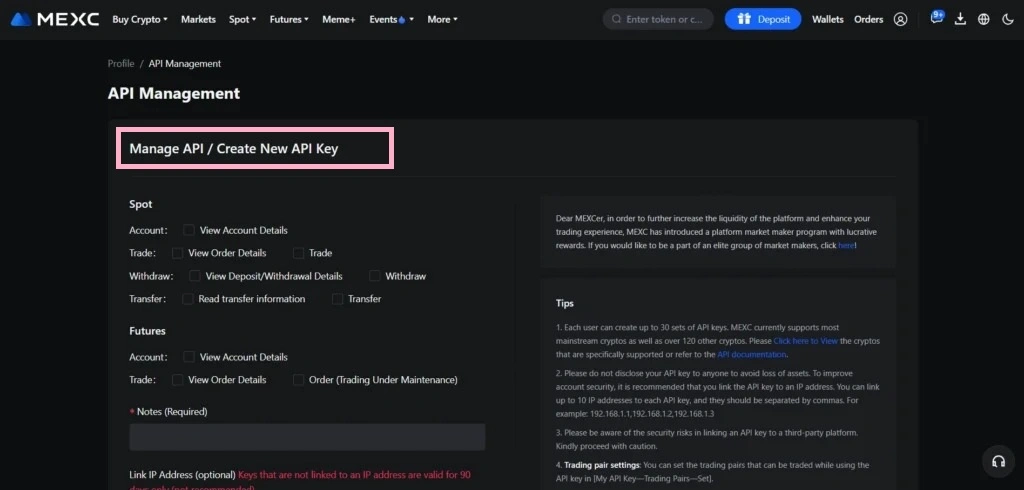
Task: Check Order (Trading Under Maintenance) checkbox
Action: [298, 380]
